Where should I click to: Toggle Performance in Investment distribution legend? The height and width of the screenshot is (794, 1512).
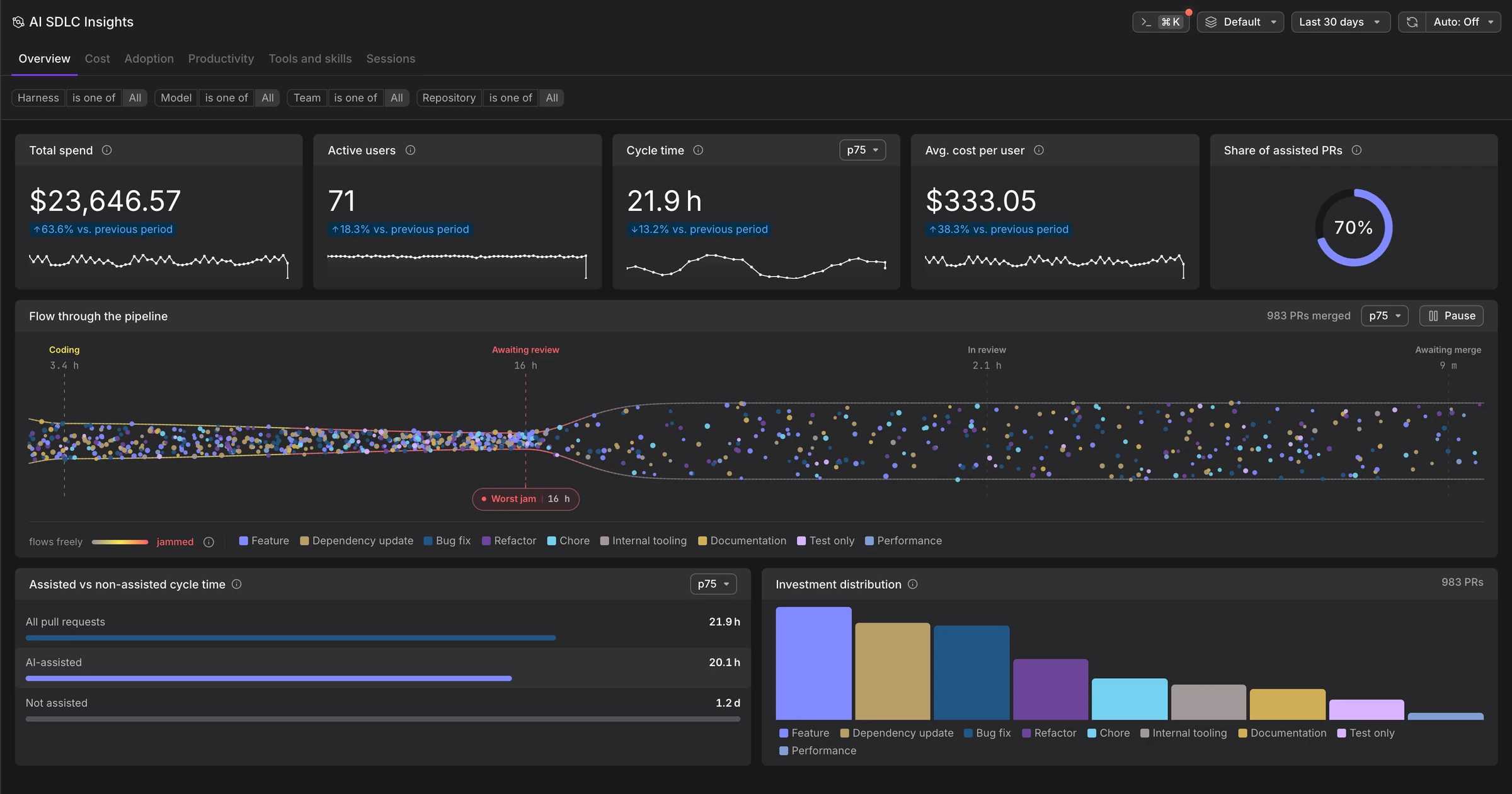(x=818, y=751)
